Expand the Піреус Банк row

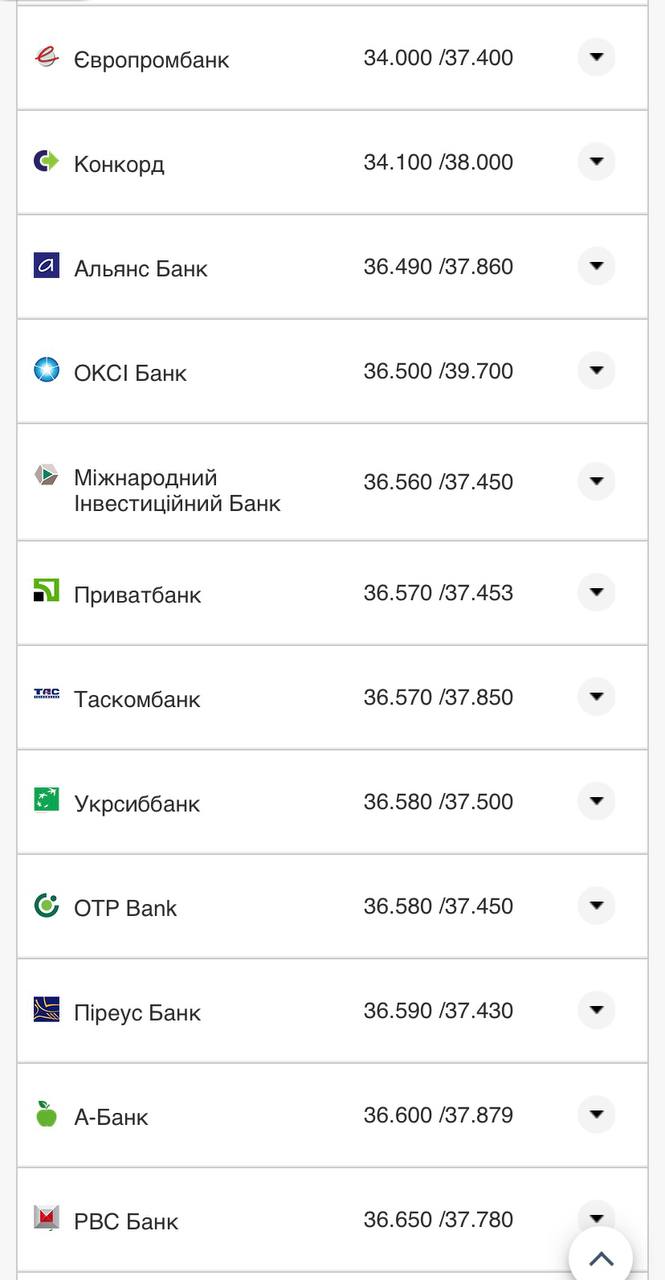tap(596, 1010)
